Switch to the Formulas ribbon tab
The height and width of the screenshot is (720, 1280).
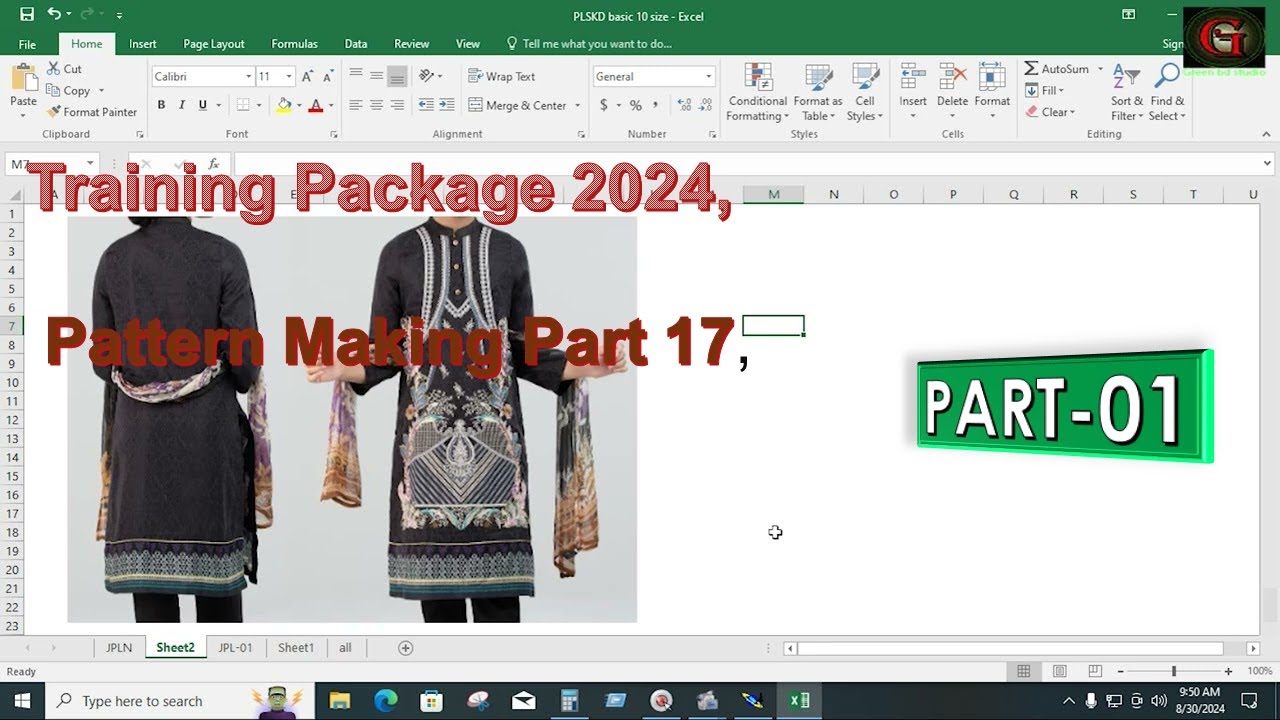click(294, 44)
